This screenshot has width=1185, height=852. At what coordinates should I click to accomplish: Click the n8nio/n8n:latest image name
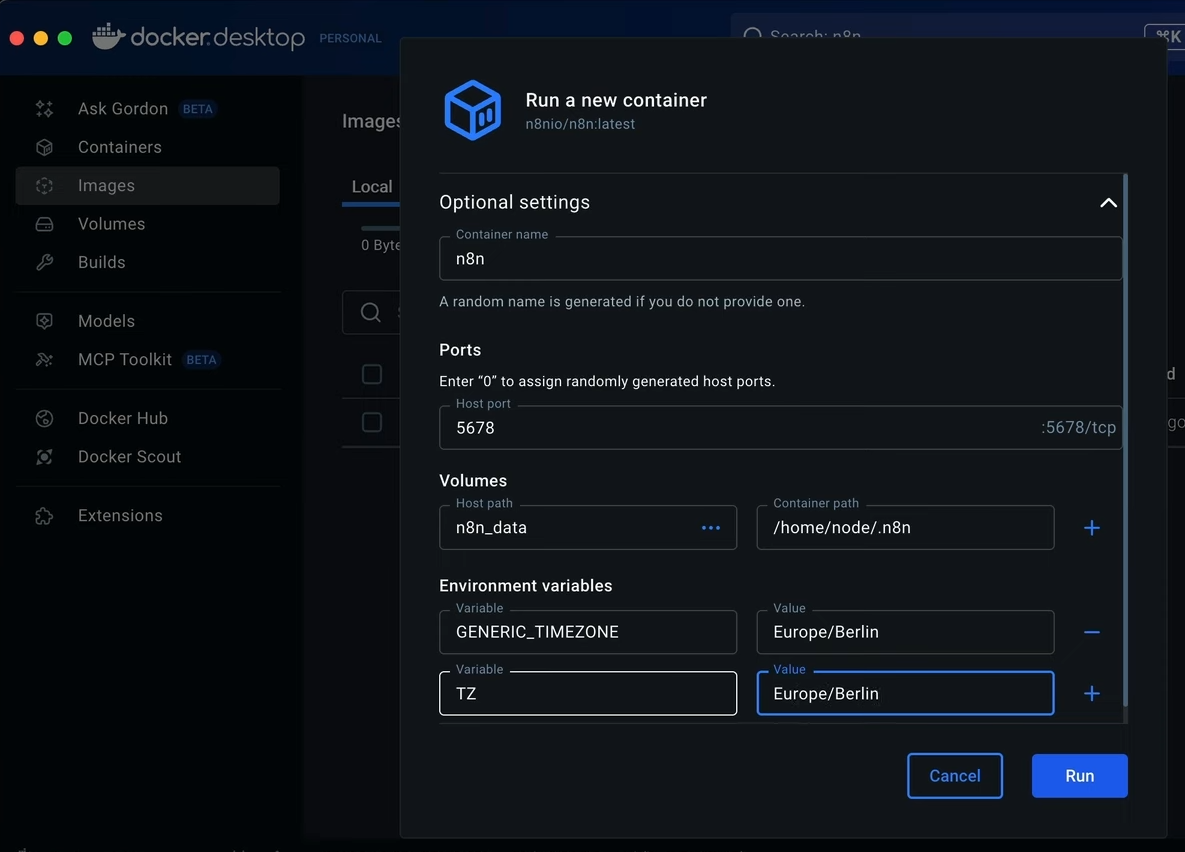(x=580, y=124)
